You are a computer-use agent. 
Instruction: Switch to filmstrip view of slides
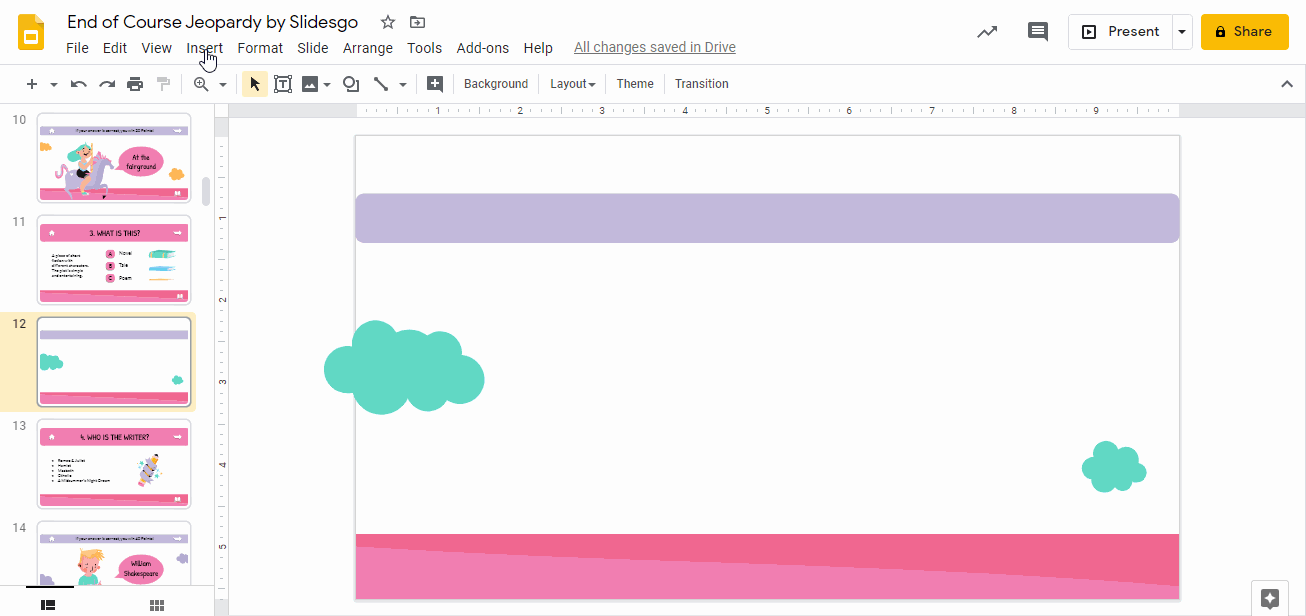tap(48, 604)
